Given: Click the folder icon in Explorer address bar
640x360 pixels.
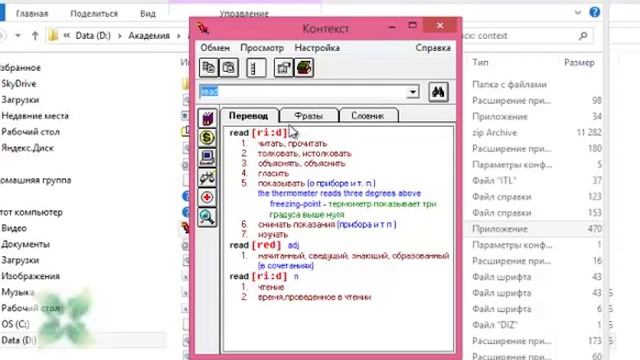Looking at the screenshot, I should coord(53,36).
